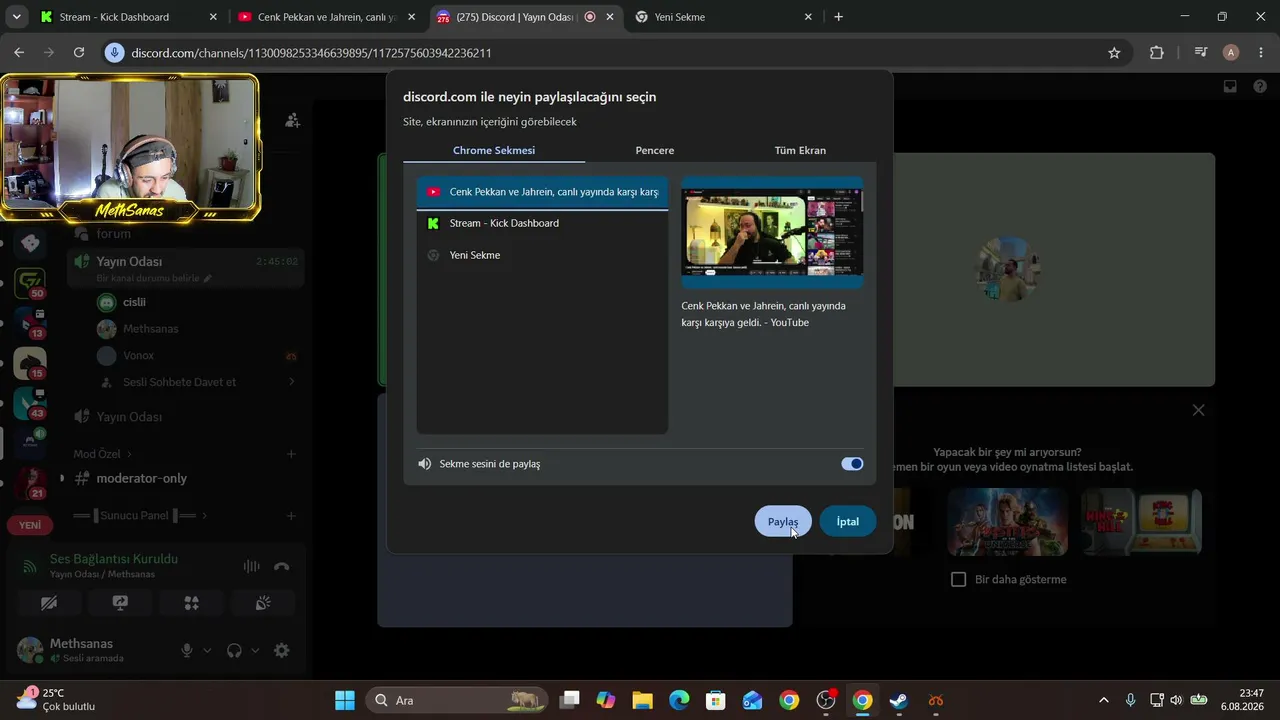Open the Discord help question mark
This screenshot has width=1280, height=720.
tap(1260, 87)
